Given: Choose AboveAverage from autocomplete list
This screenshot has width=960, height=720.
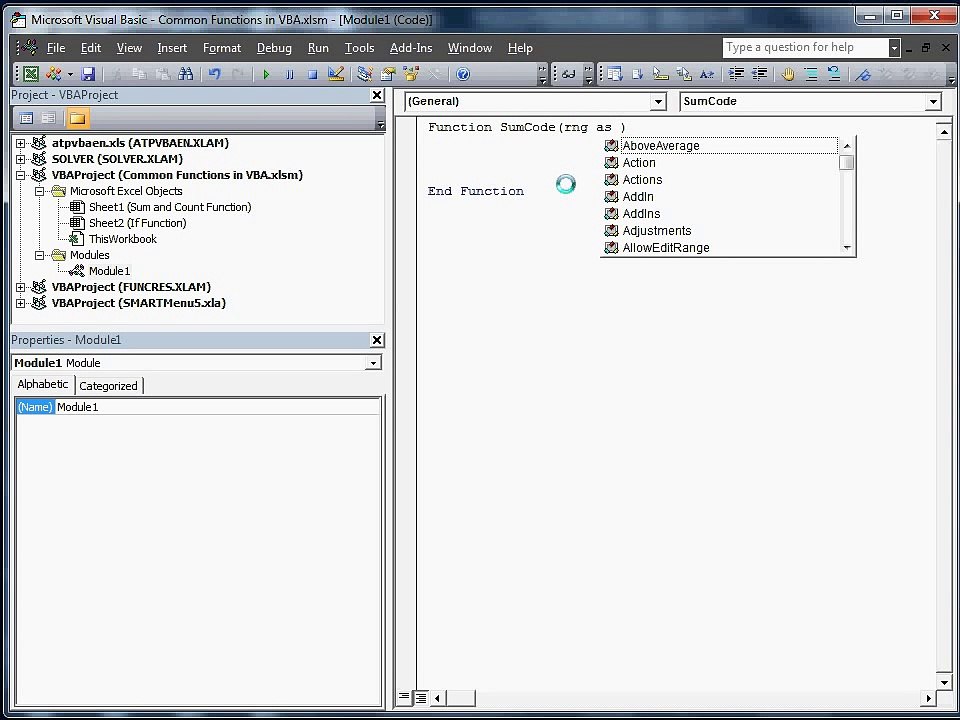Looking at the screenshot, I should click(721, 146).
